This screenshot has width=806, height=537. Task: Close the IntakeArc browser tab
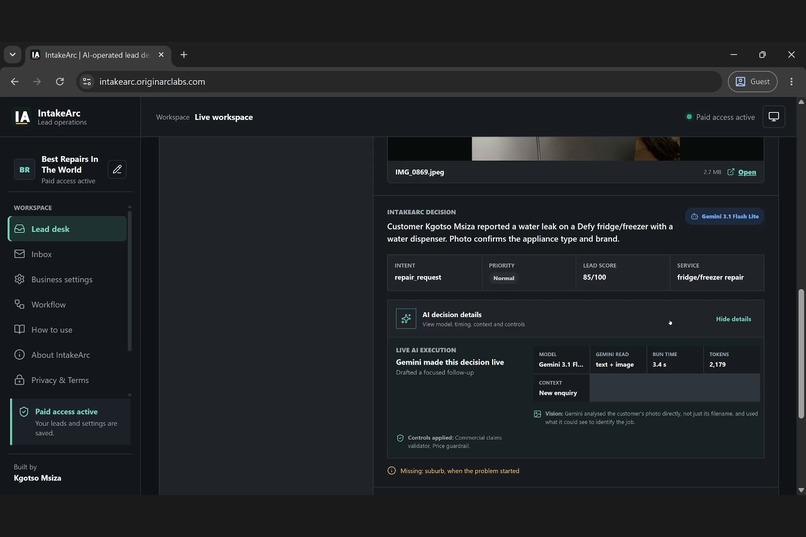click(161, 54)
